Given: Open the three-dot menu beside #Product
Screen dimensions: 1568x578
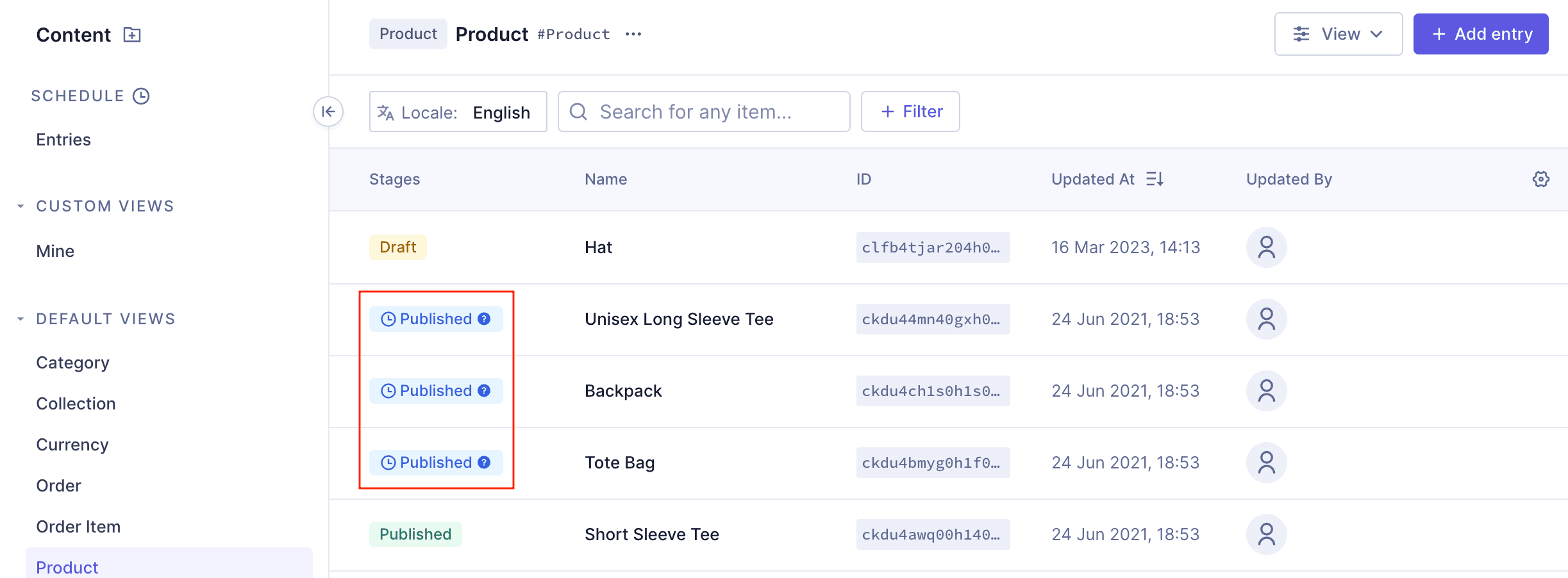Looking at the screenshot, I should pos(633,34).
